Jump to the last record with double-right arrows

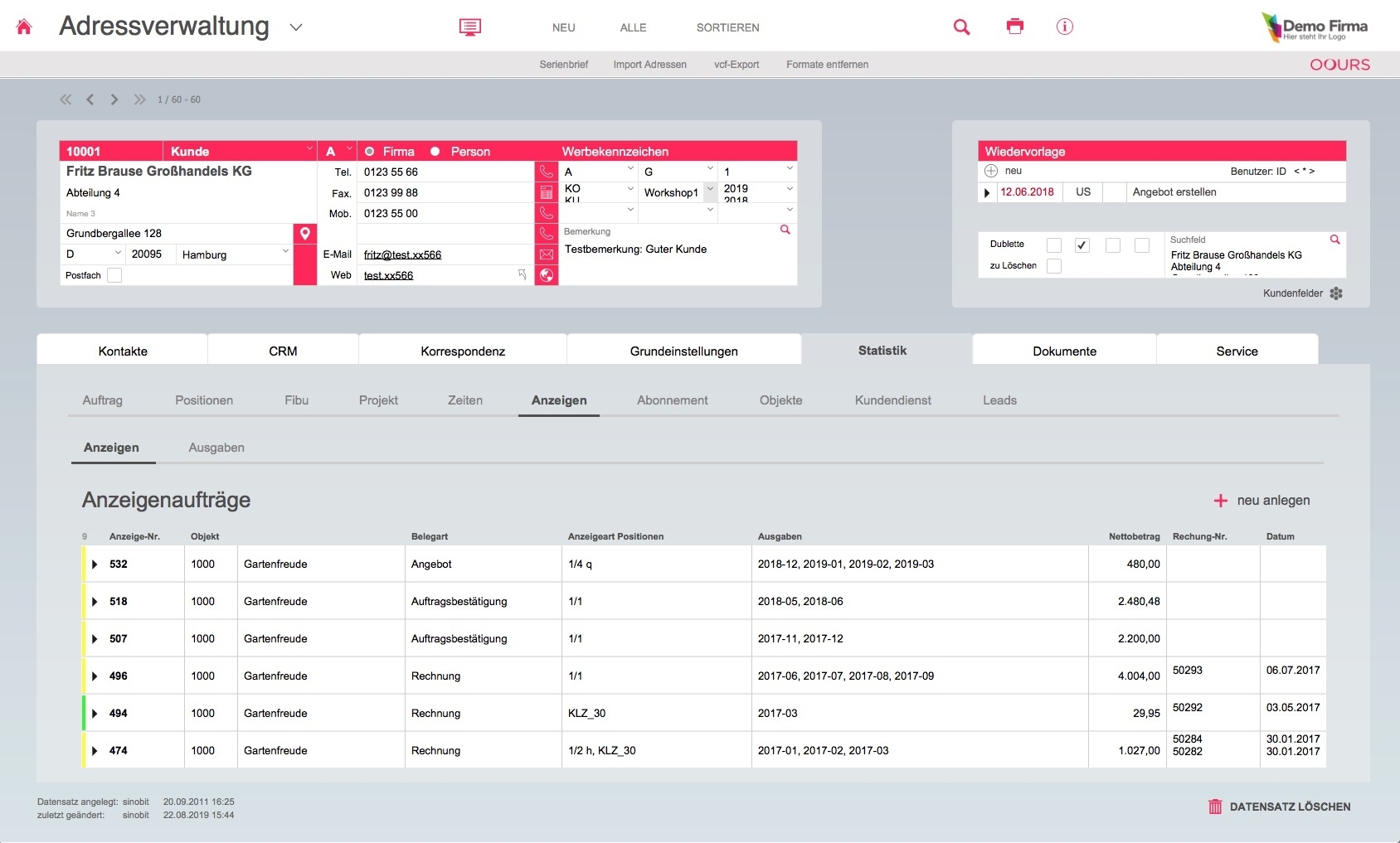[139, 99]
